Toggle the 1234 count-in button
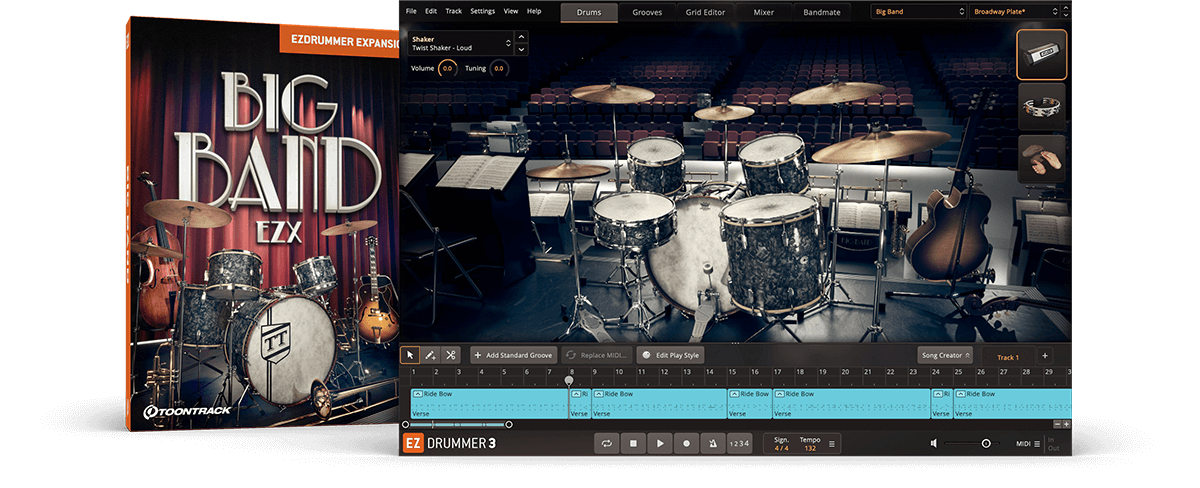Image resolution: width=1200 pixels, height=488 pixels. [738, 443]
